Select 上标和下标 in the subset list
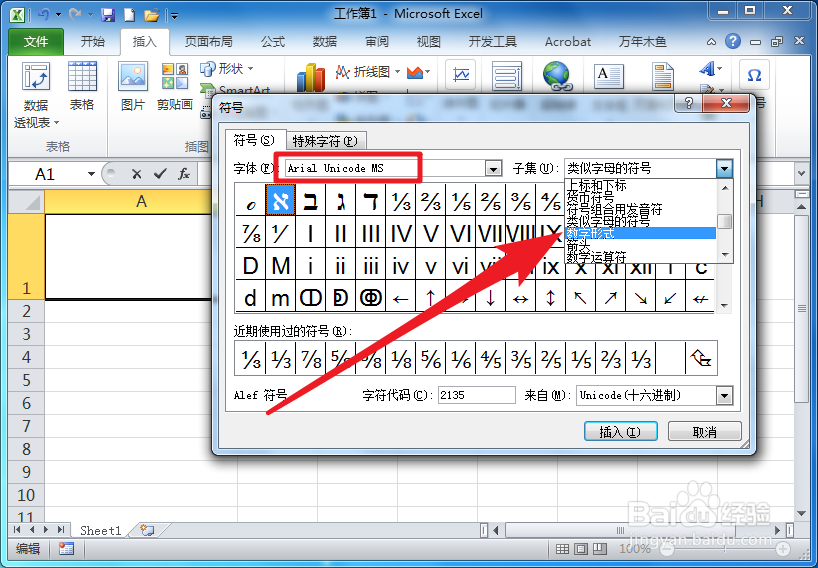The width and height of the screenshot is (818, 568). pyautogui.click(x=640, y=185)
